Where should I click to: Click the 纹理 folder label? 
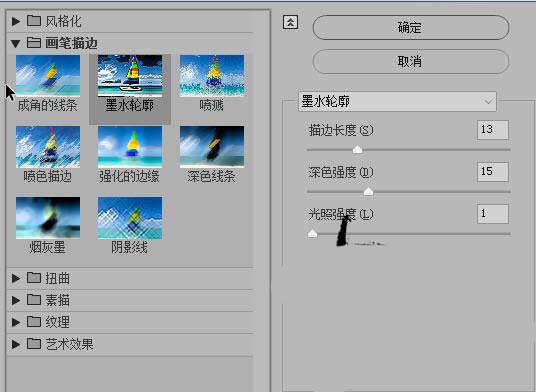(57, 322)
